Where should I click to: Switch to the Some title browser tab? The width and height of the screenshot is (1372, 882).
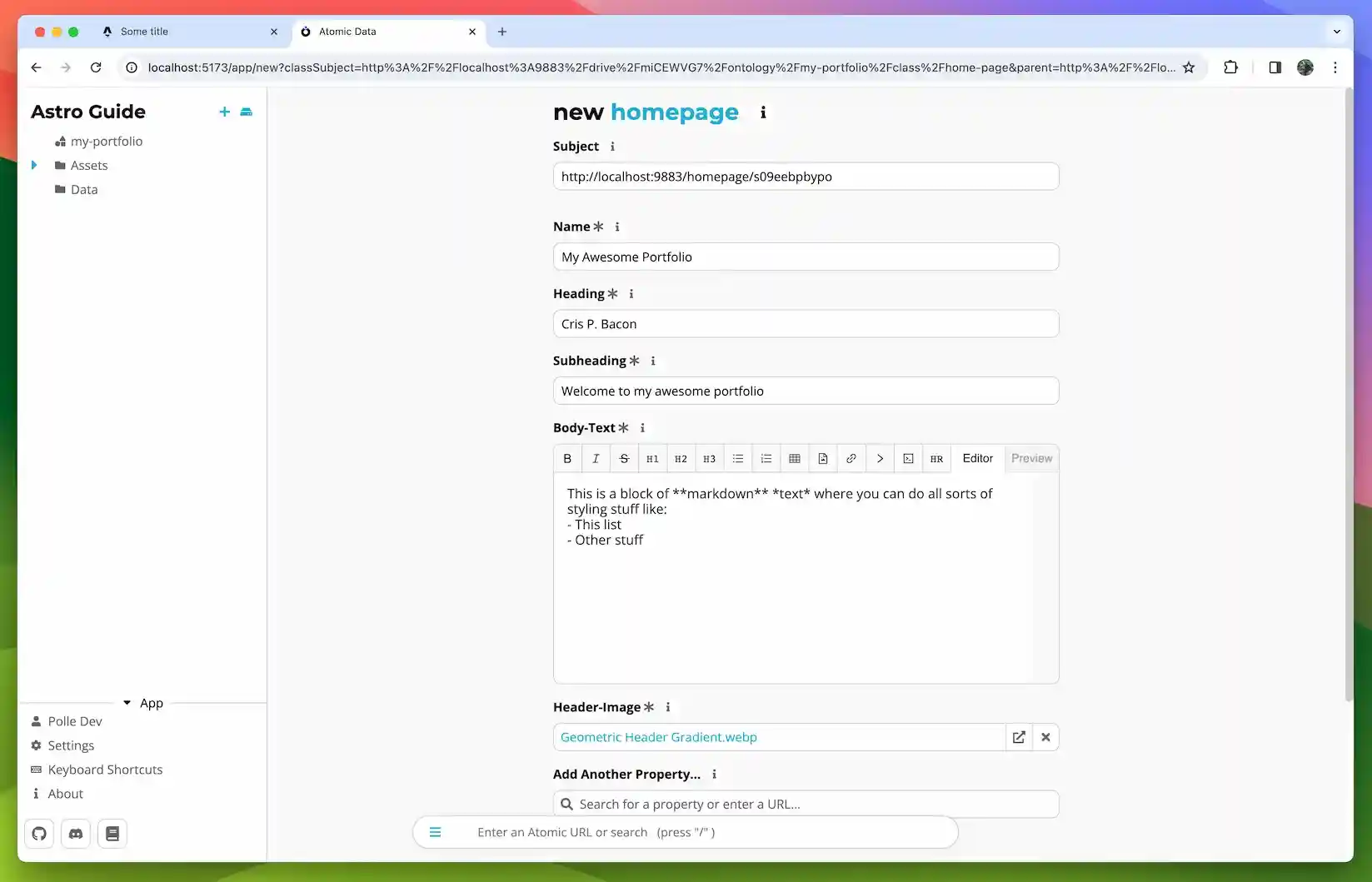point(189,32)
